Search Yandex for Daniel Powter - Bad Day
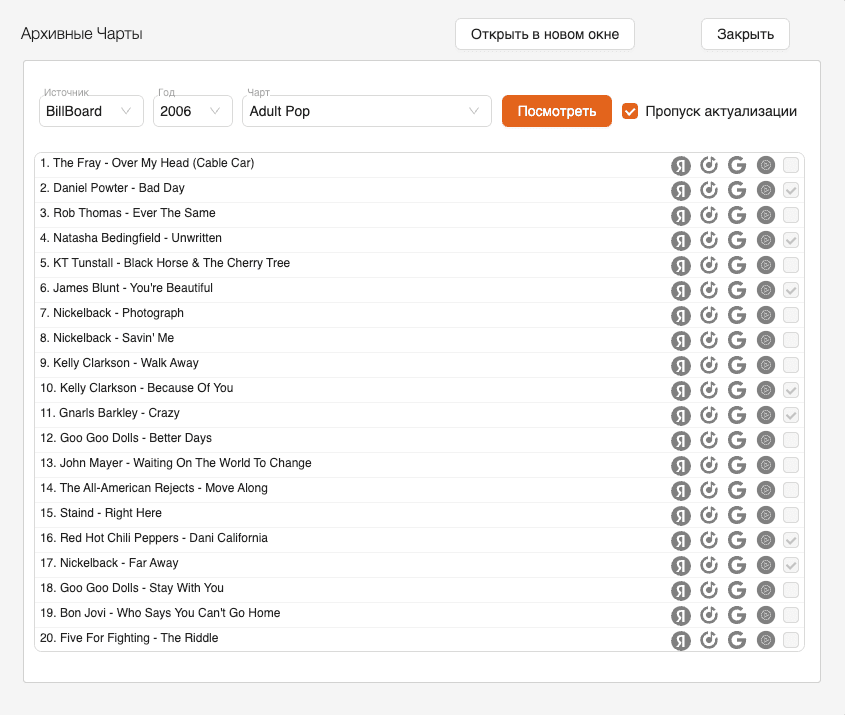The width and height of the screenshot is (845, 715). click(x=681, y=191)
